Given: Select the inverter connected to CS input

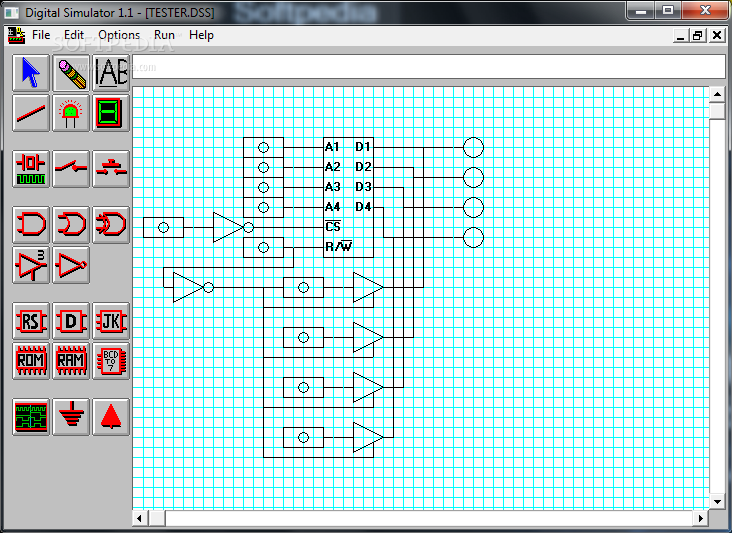Looking at the screenshot, I should coord(232,227).
